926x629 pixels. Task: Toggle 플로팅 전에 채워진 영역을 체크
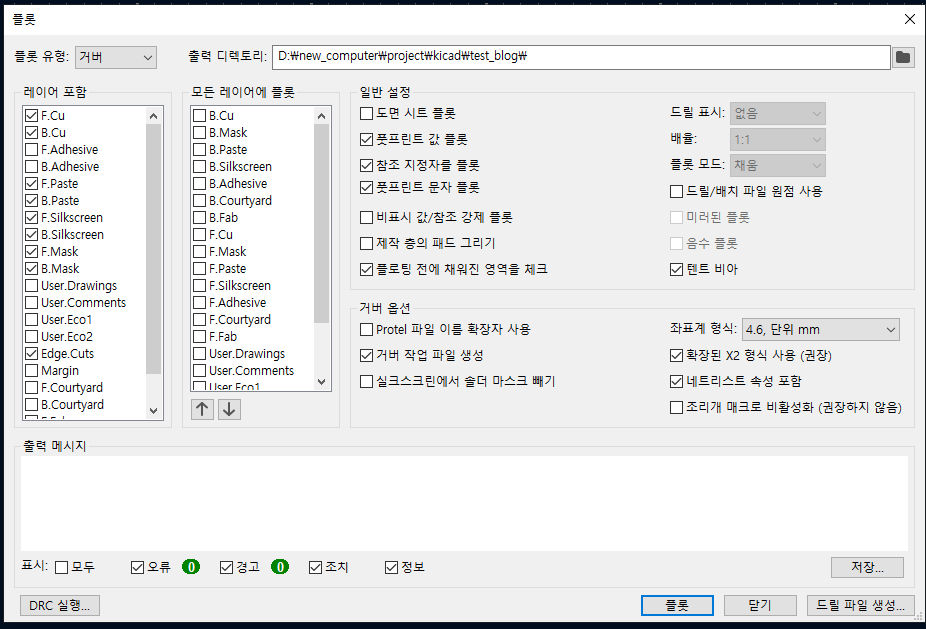pos(366,269)
